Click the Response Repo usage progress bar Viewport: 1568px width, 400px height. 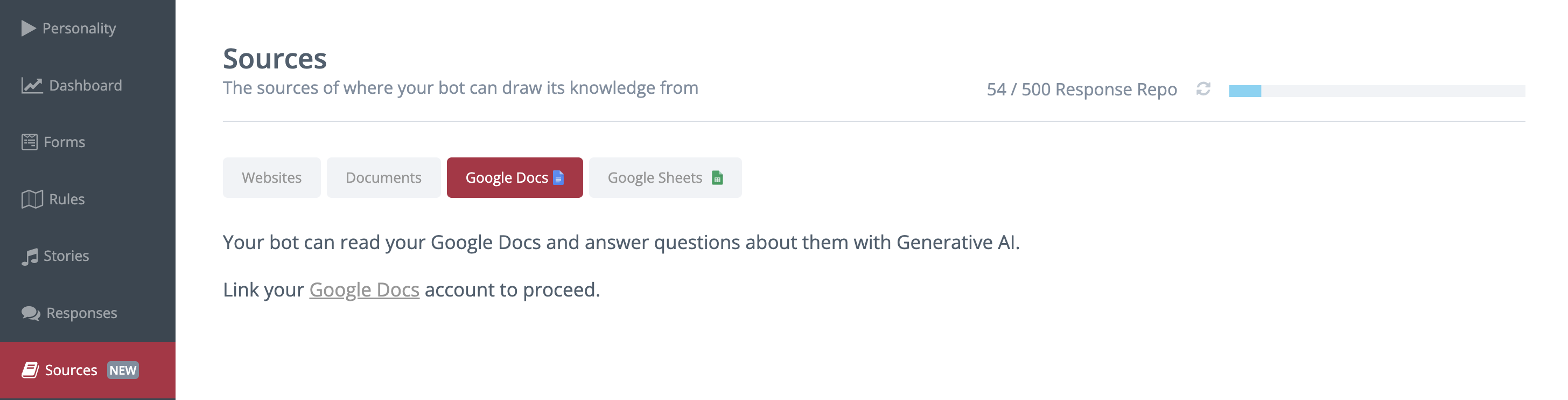(x=1376, y=91)
